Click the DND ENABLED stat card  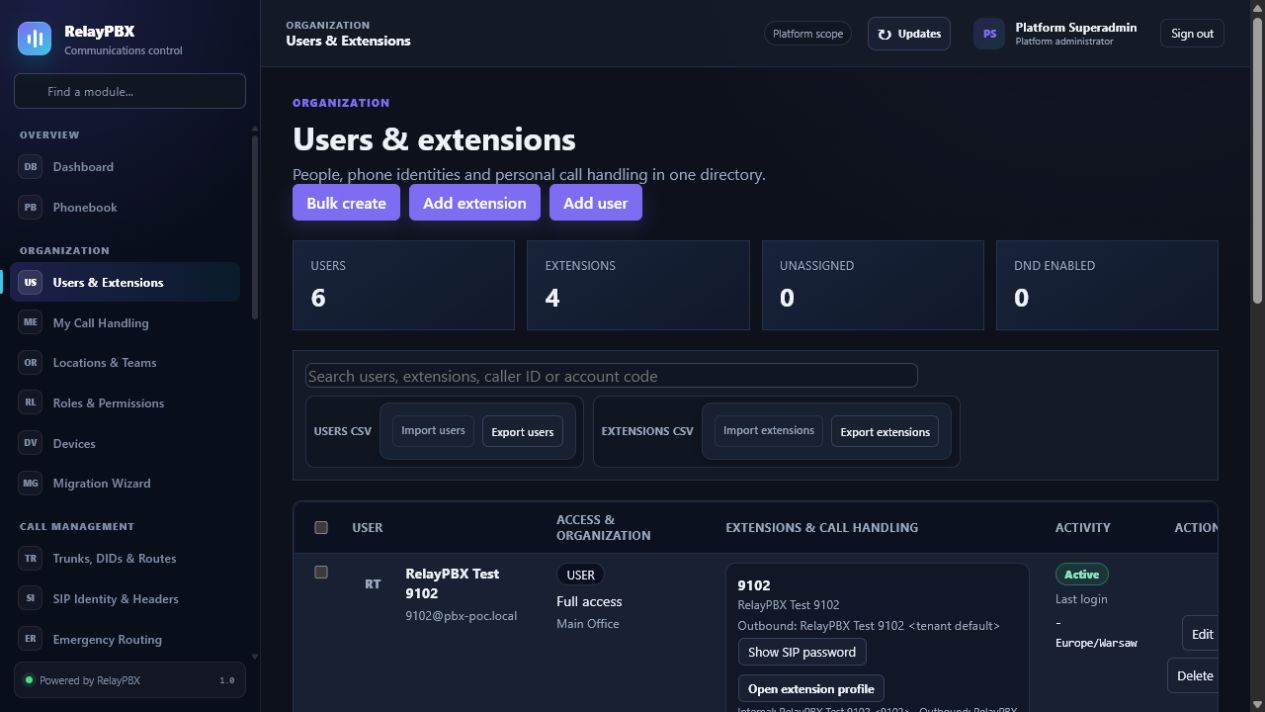click(1107, 285)
